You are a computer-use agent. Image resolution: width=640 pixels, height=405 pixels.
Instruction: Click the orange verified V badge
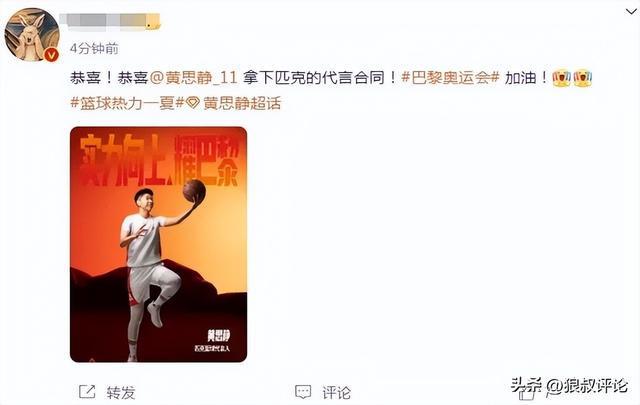pos(51,54)
